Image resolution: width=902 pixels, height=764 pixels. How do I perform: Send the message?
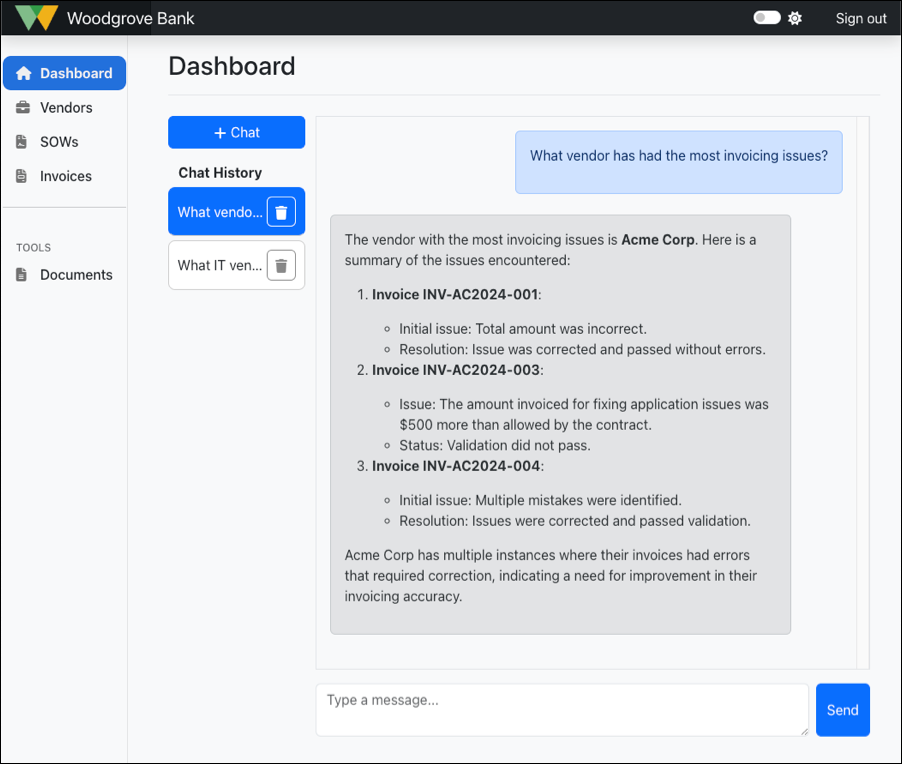coord(843,710)
